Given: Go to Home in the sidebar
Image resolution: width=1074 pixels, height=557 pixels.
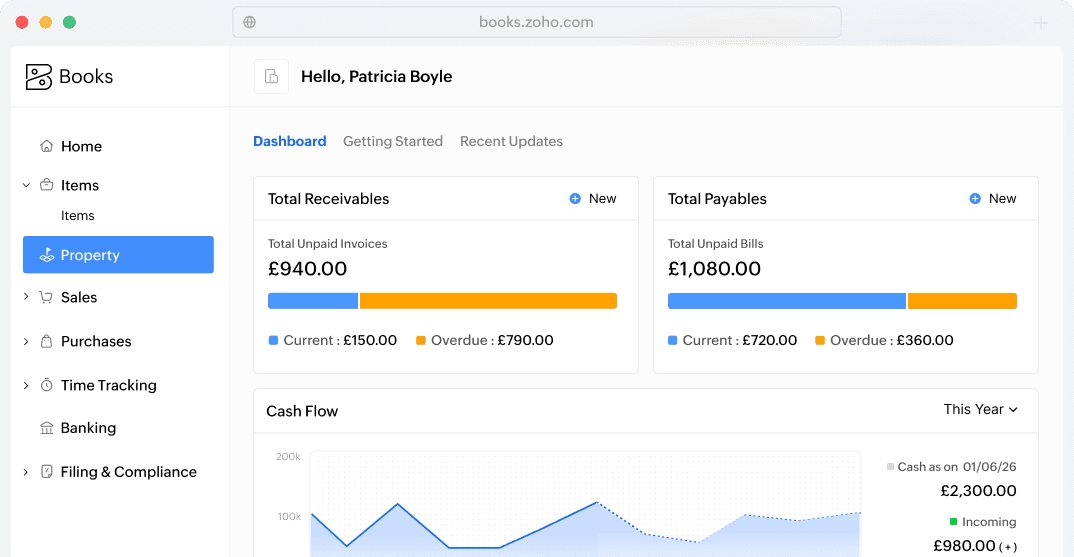Looking at the screenshot, I should [82, 146].
